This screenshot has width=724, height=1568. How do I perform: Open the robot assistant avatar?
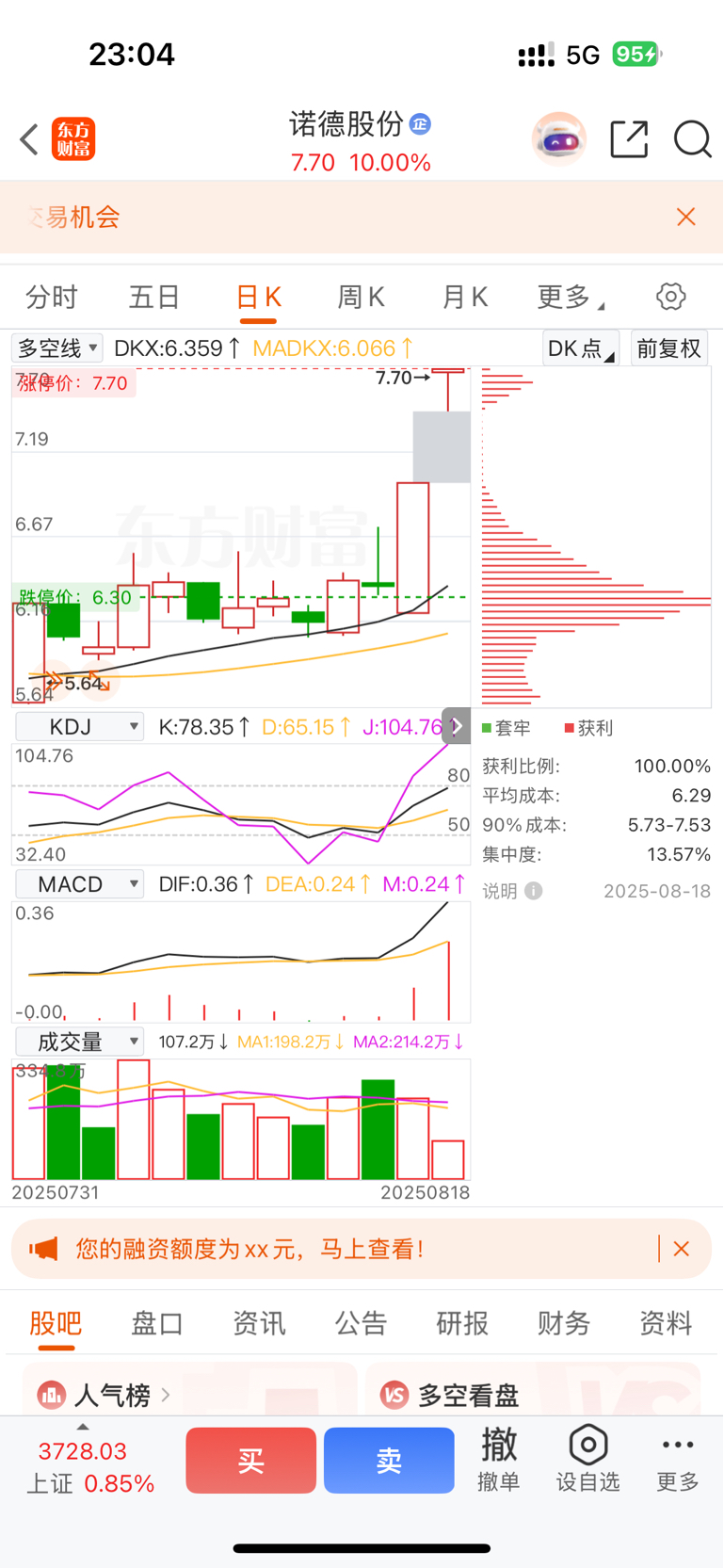coord(559,139)
